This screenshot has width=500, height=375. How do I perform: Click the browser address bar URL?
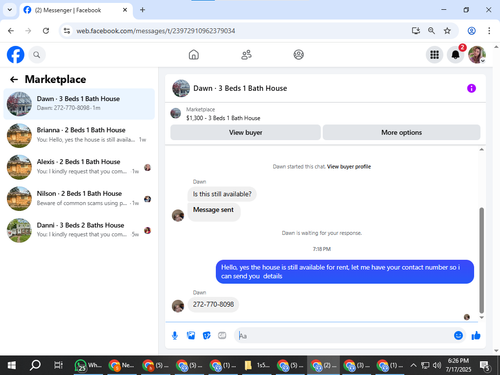coord(156,31)
